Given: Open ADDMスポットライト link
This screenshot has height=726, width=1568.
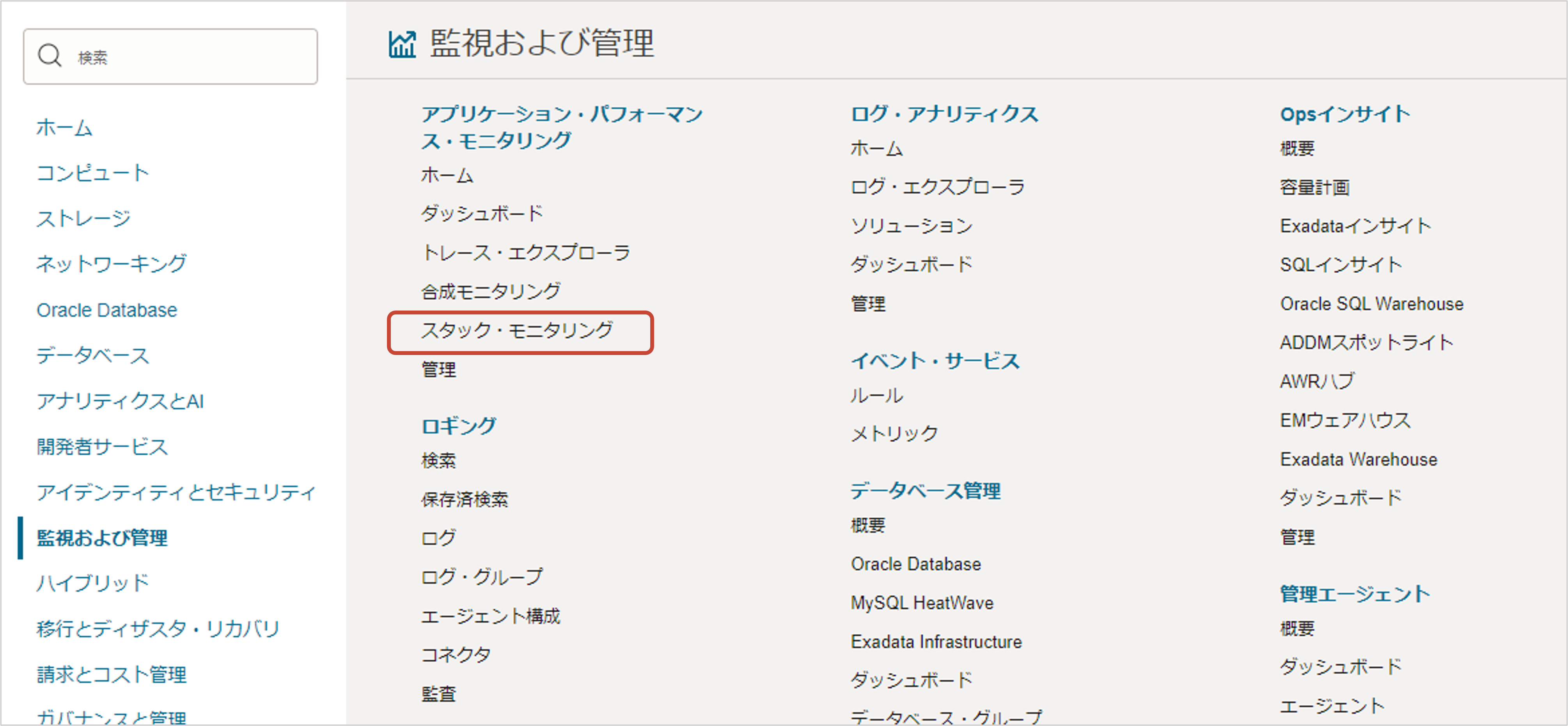Looking at the screenshot, I should tap(1366, 343).
